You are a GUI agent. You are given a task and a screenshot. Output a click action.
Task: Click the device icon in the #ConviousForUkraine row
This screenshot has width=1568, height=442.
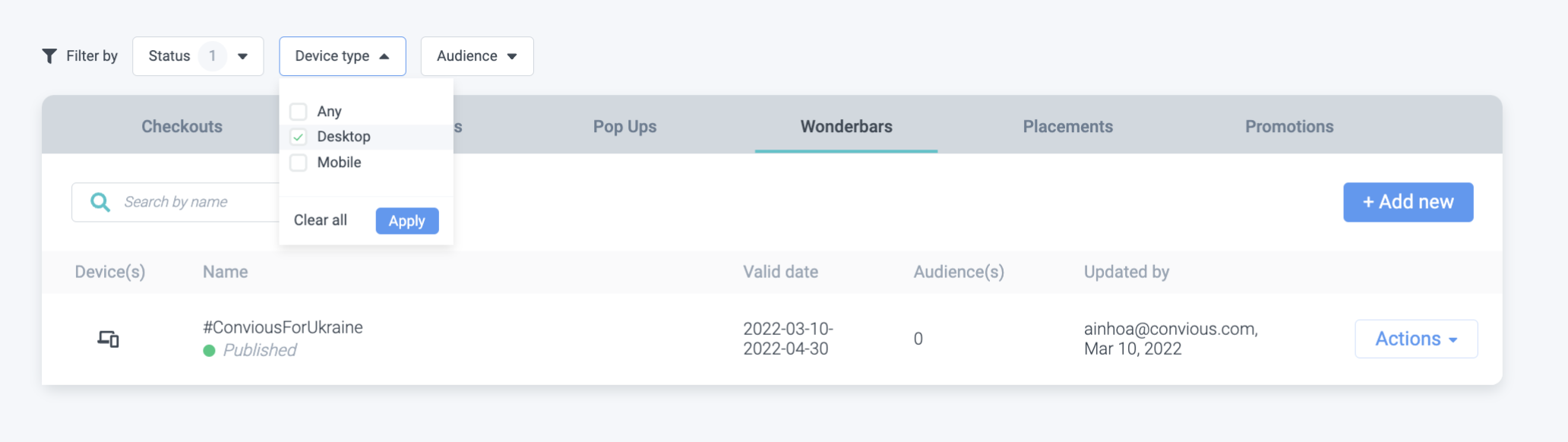click(x=109, y=339)
